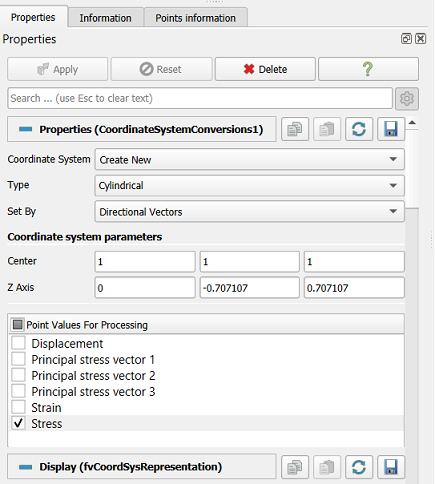Uncheck the Stress point value
Viewport: 435px width, 484px height.
(x=18, y=423)
